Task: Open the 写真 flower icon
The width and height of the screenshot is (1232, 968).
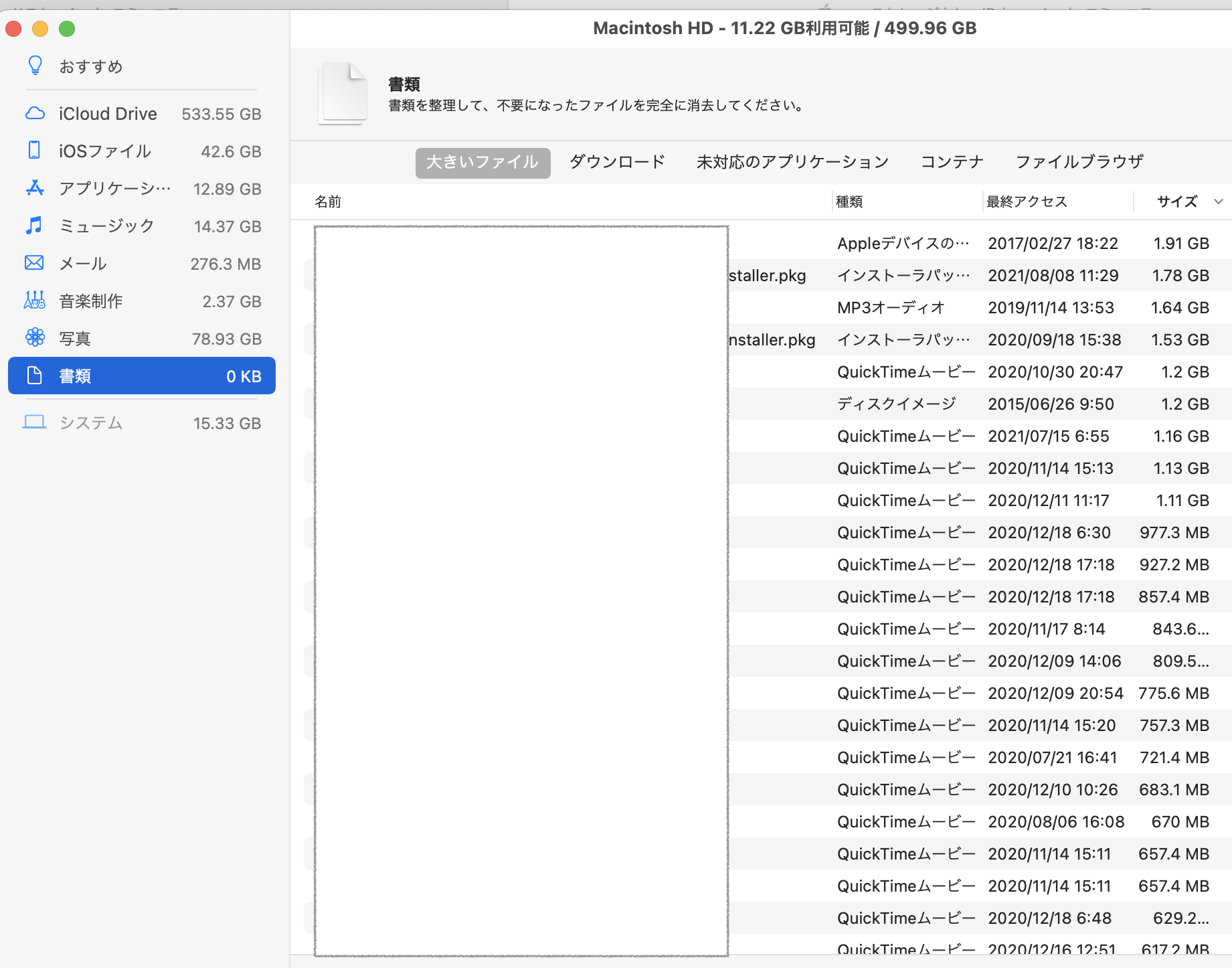Action: 35,338
